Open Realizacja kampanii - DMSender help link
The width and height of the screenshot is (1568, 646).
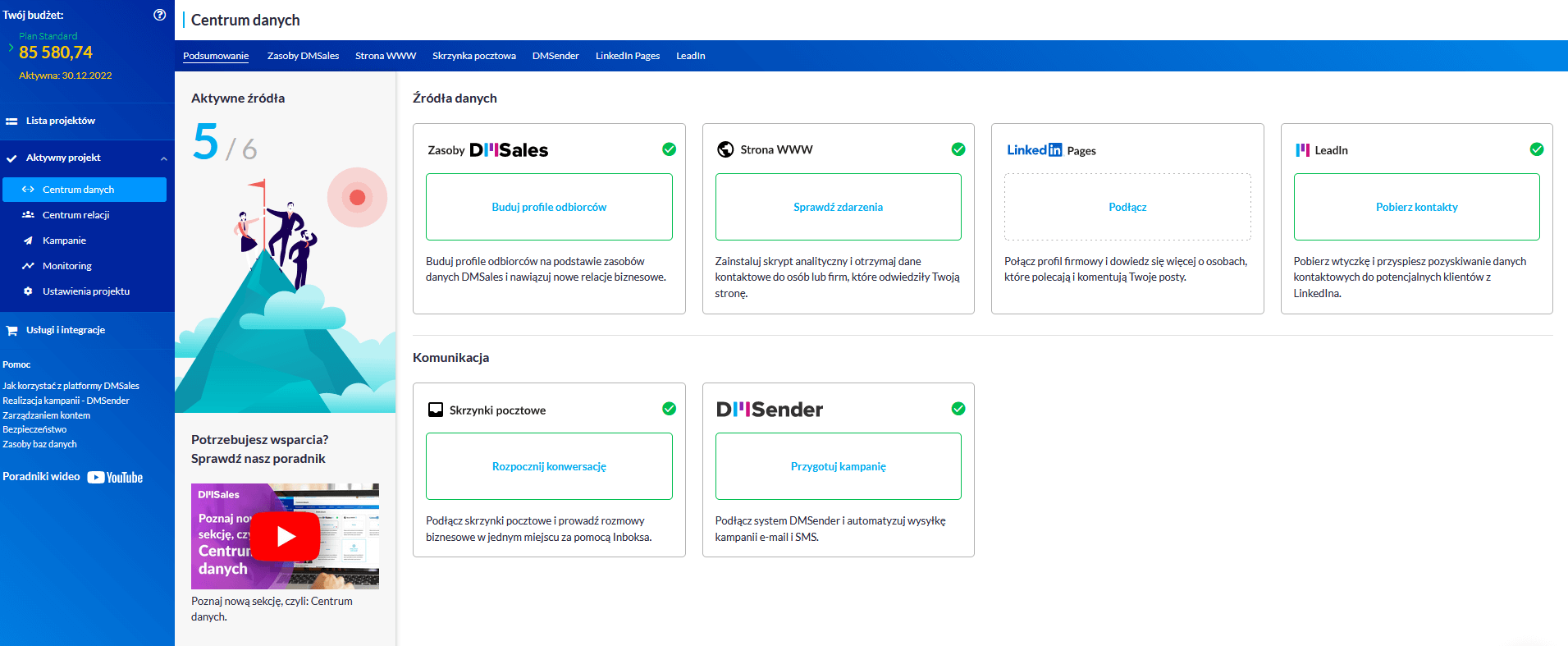click(x=66, y=401)
